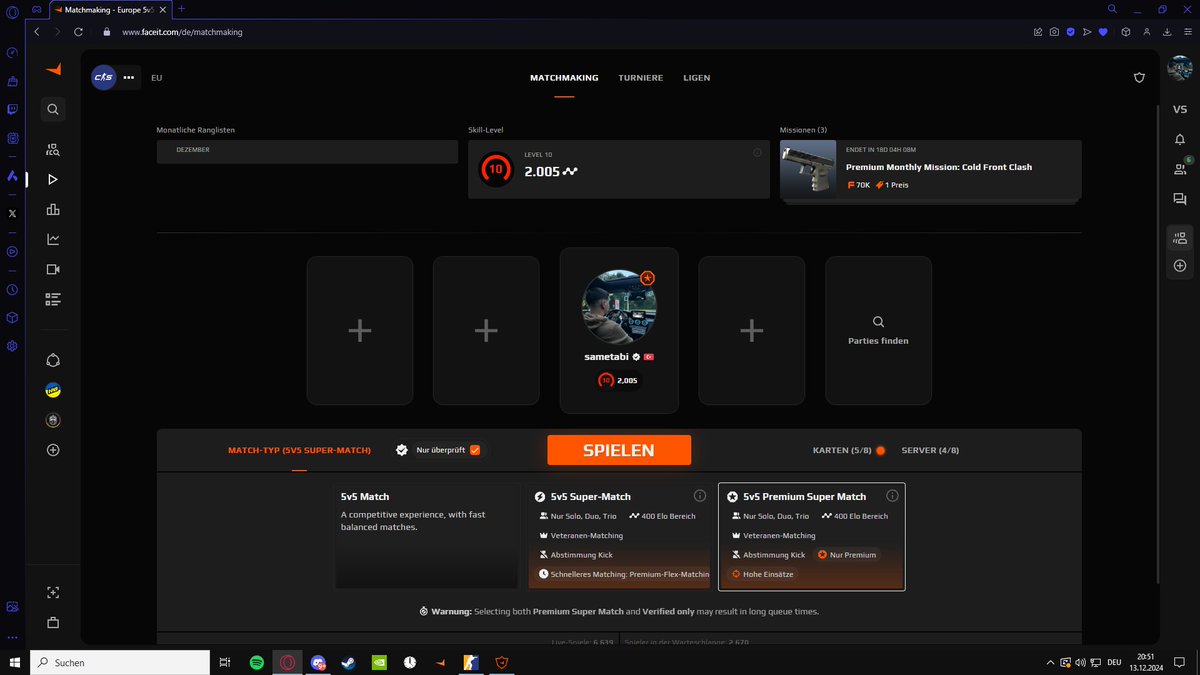Viewport: 1200px width, 675px height.
Task: Click the Level 10 skill 2.005 Elo card
Action: coord(619,169)
